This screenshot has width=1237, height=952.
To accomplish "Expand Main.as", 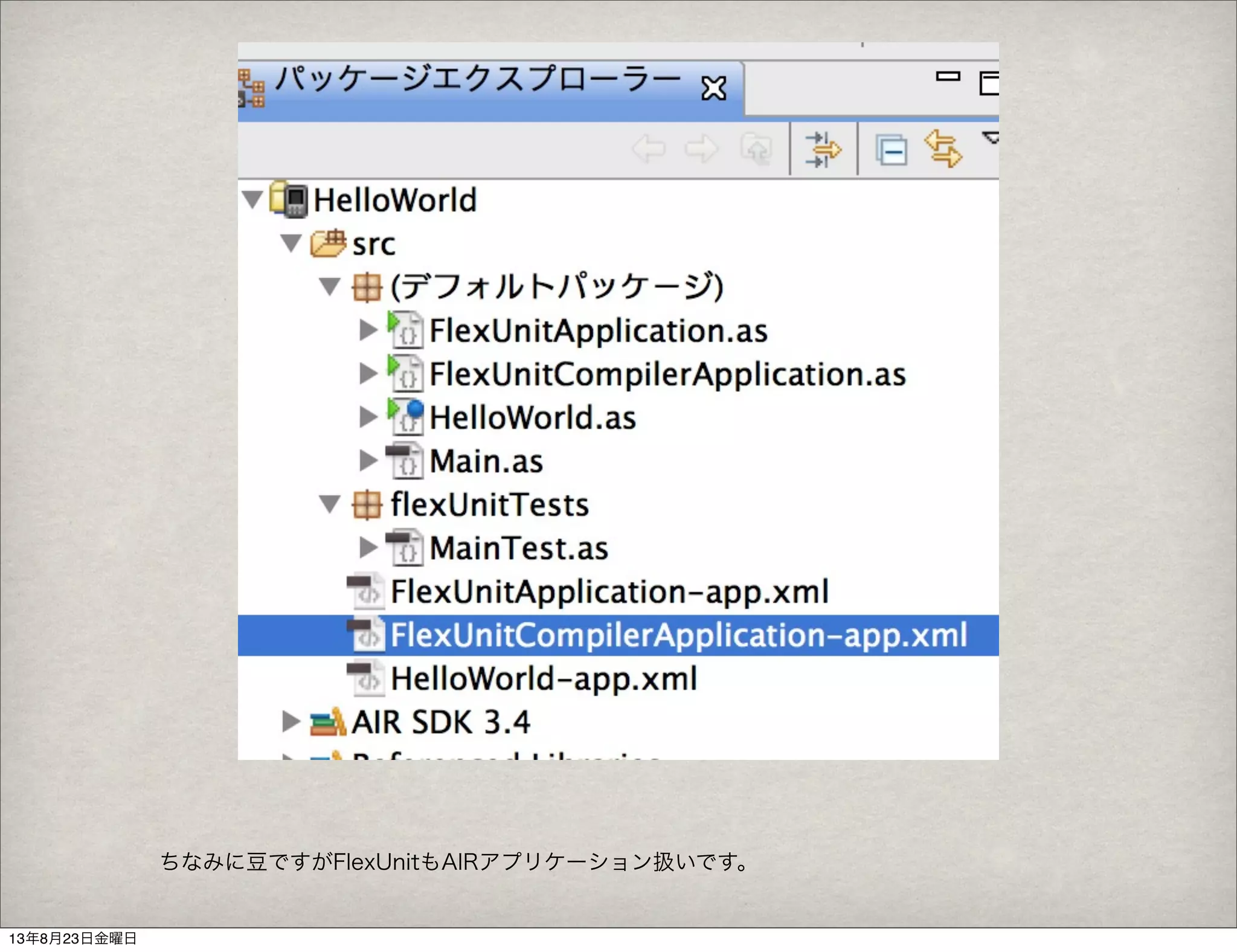I will click(368, 460).
